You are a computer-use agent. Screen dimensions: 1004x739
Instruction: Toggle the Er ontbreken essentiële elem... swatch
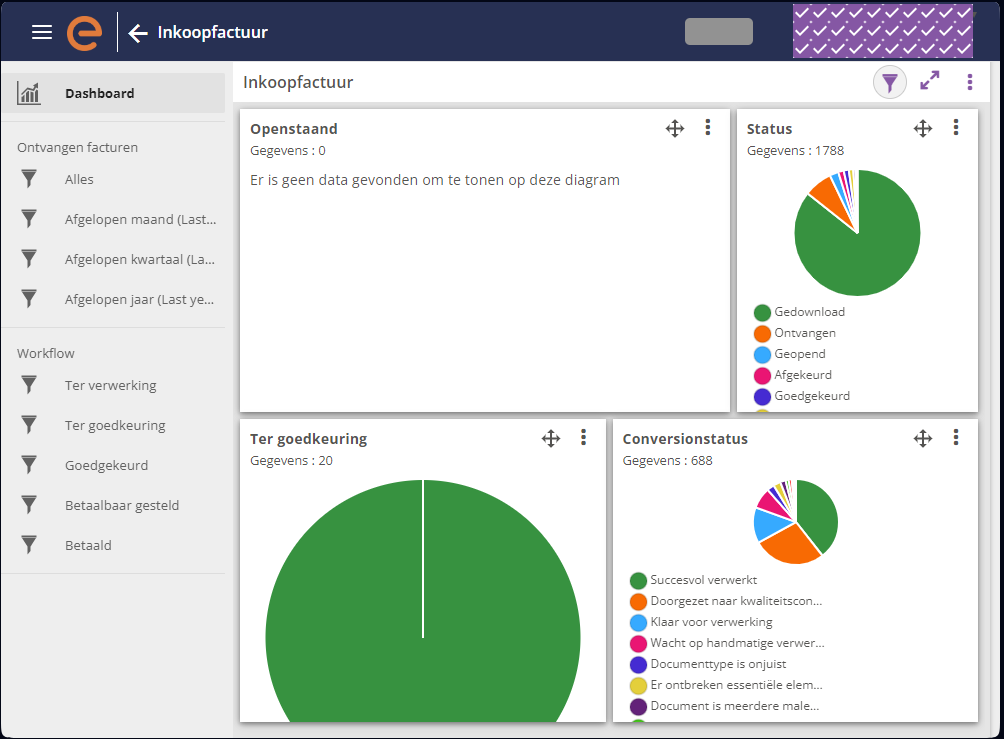(638, 686)
